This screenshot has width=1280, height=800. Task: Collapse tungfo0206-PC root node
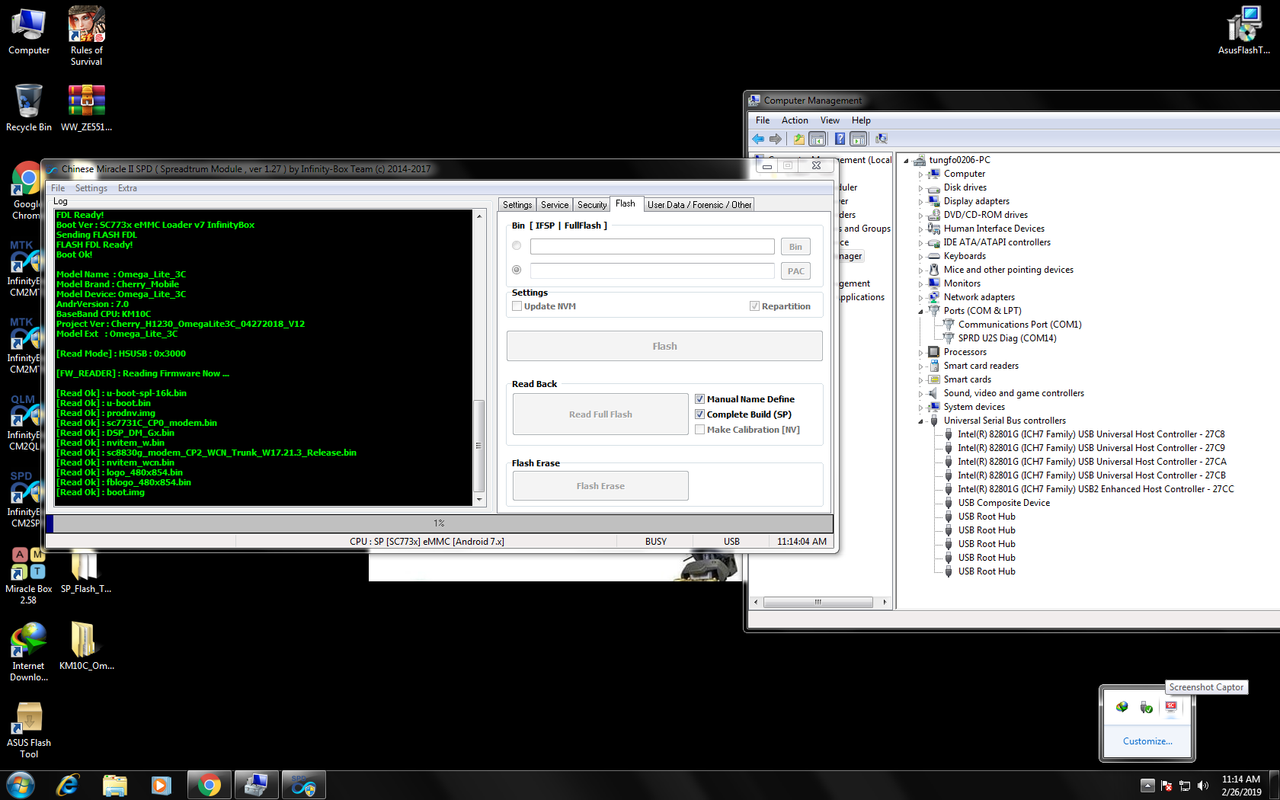[907, 160]
